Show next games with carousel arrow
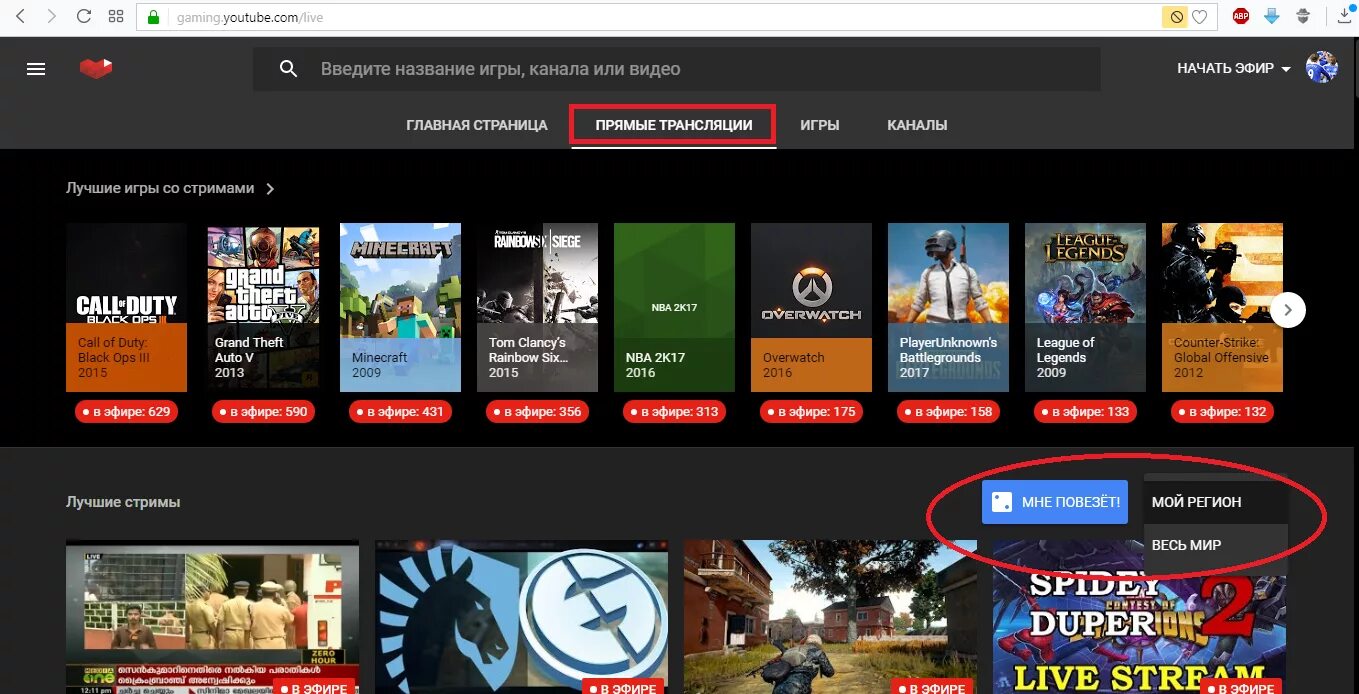This screenshot has height=694, width=1359. [1288, 310]
